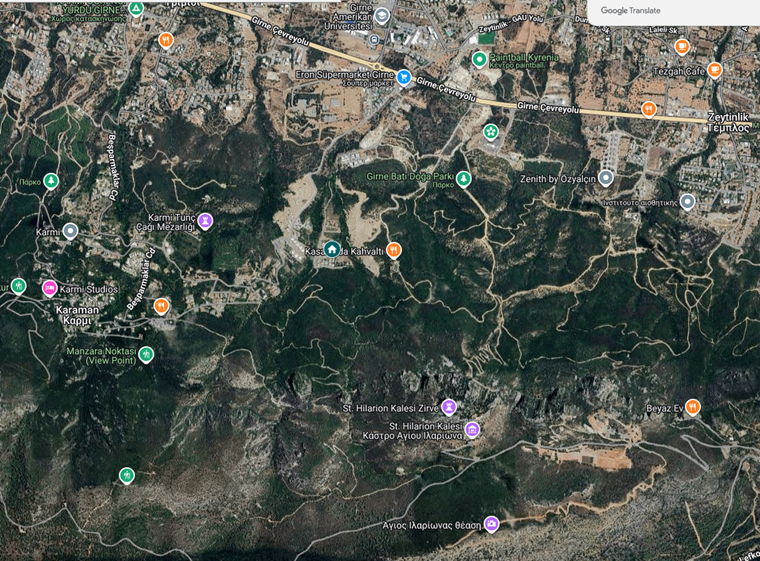Click the Karmi Tunç Çağı Mezarlığı purple pin

coord(206,221)
